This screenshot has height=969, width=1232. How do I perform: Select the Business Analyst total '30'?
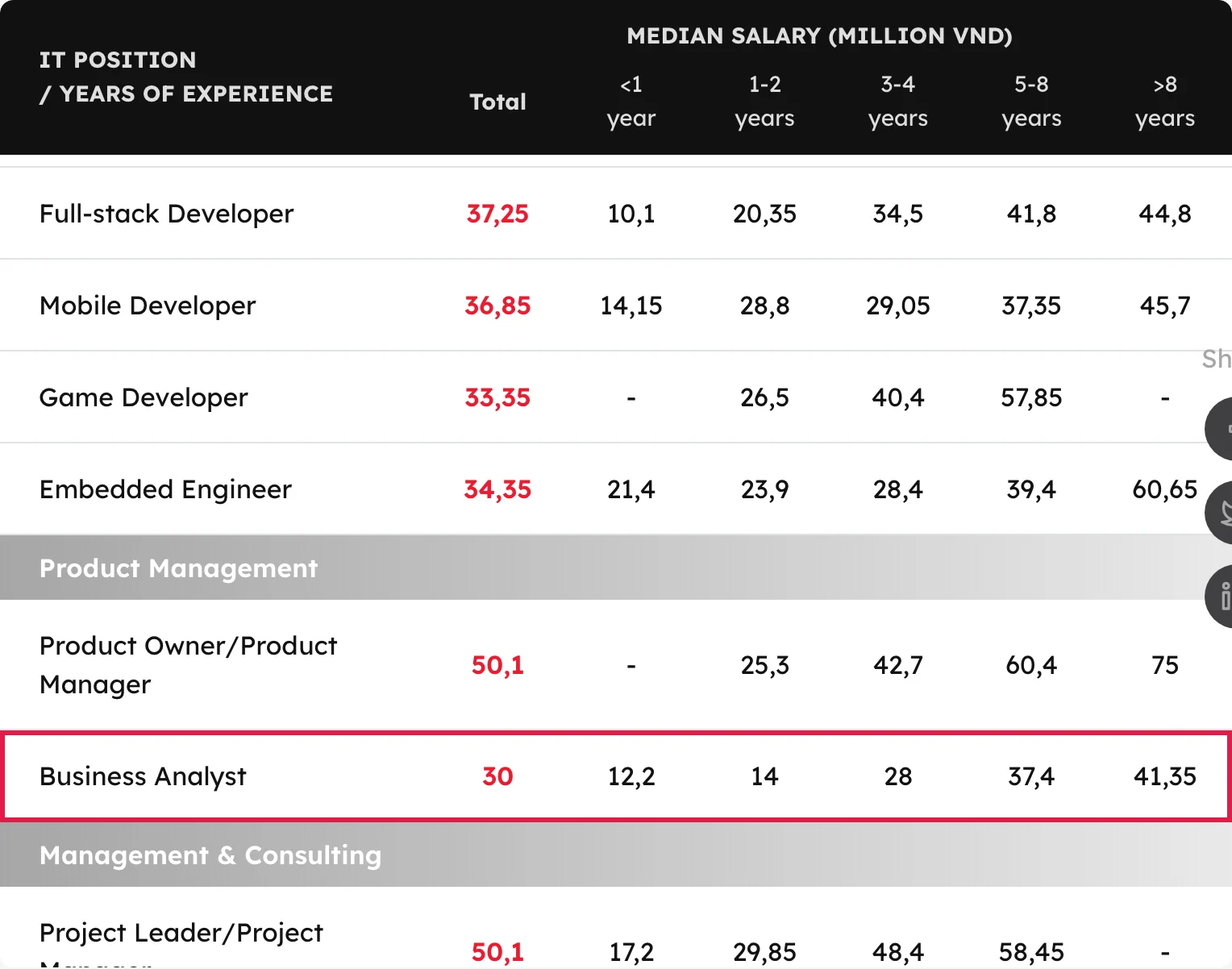pos(497,776)
